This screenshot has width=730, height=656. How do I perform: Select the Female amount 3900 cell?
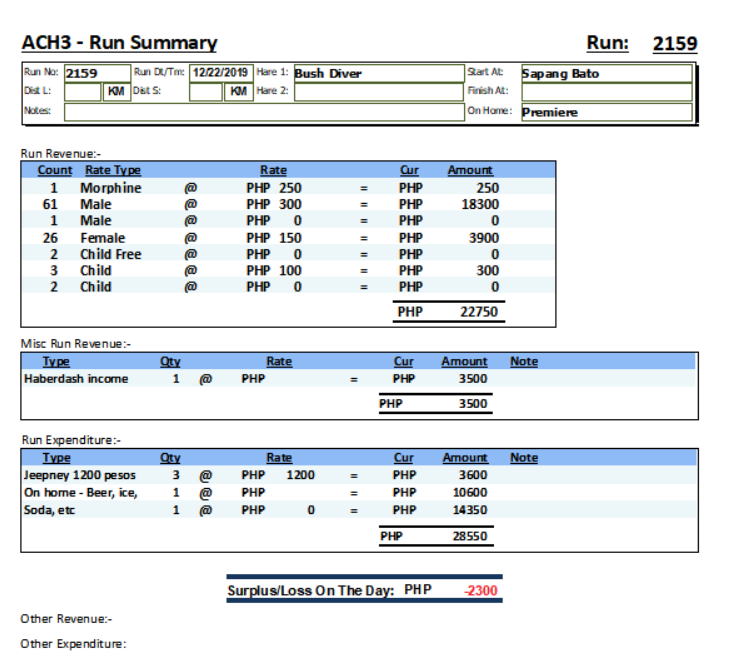point(480,238)
